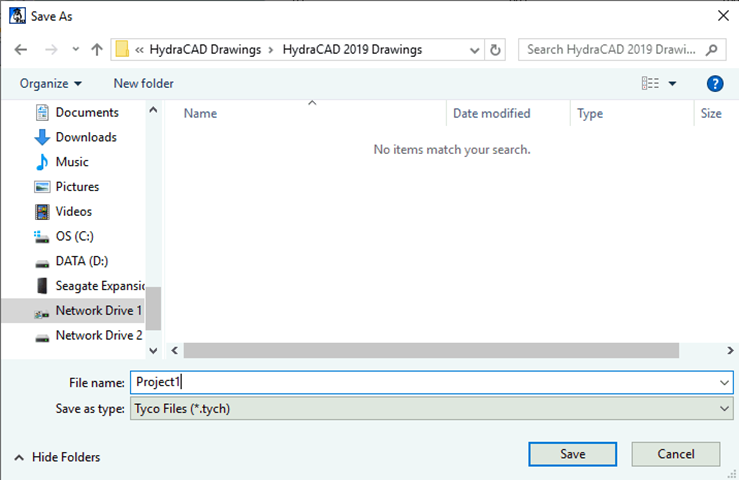Click the Videos filmstrip icon
Image resolution: width=739 pixels, height=480 pixels.
42,212
